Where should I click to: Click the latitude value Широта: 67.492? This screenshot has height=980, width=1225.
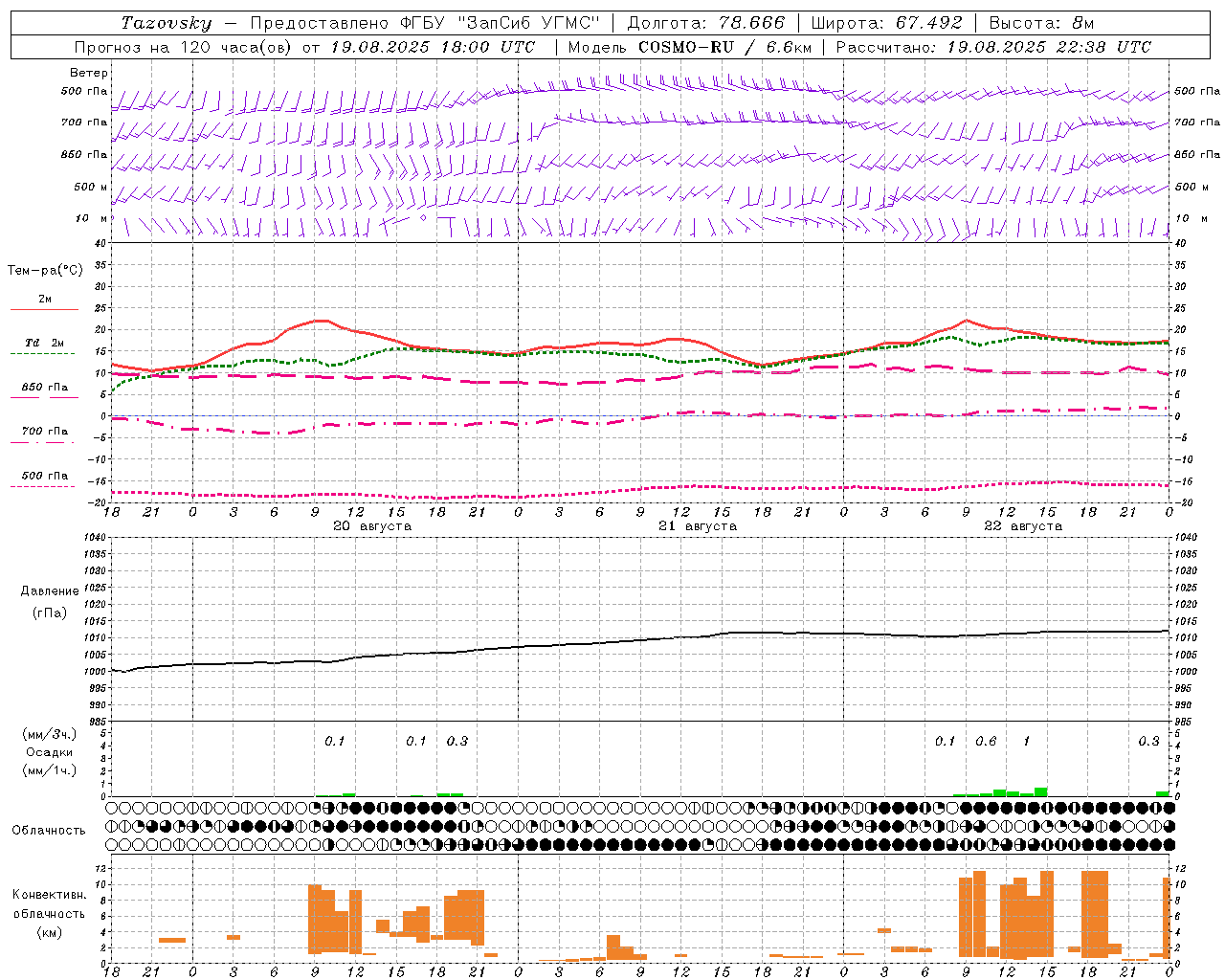point(886,23)
